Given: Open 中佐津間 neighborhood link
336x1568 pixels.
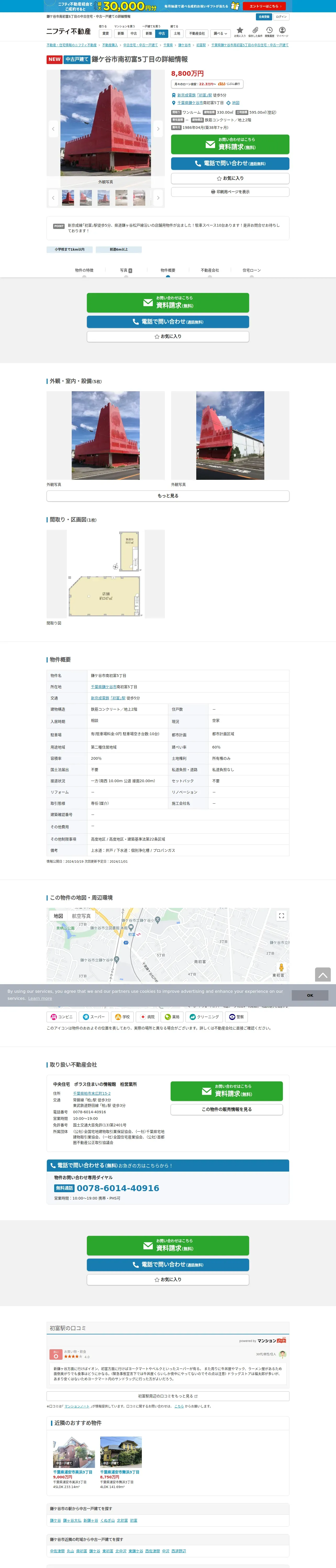Looking at the screenshot, I should (x=57, y=1551).
